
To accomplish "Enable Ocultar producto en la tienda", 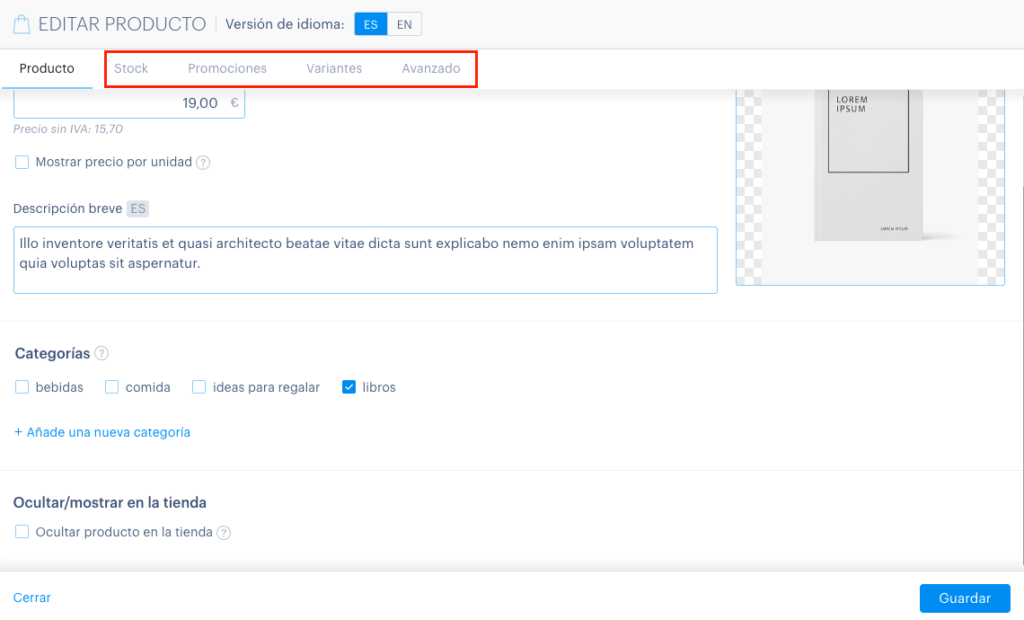I will (22, 532).
